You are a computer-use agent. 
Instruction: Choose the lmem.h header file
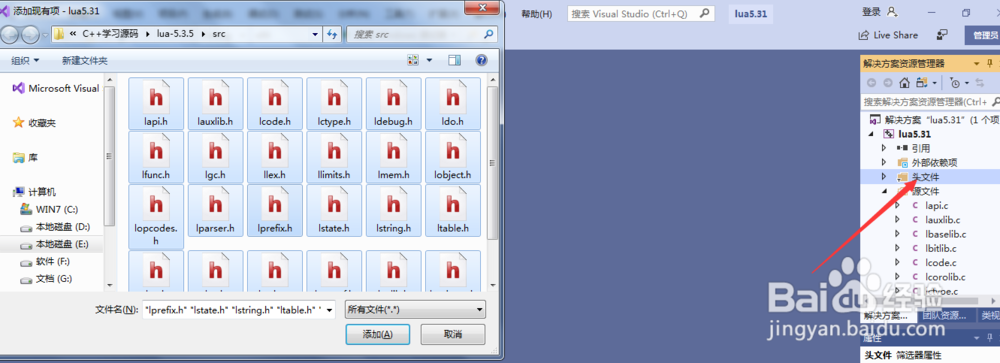393,157
